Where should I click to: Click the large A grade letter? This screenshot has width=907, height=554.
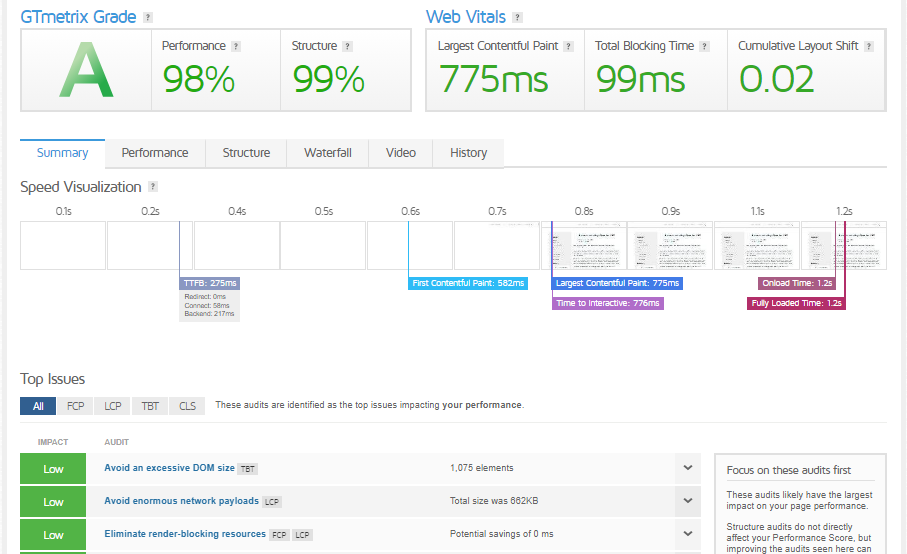(x=86, y=70)
